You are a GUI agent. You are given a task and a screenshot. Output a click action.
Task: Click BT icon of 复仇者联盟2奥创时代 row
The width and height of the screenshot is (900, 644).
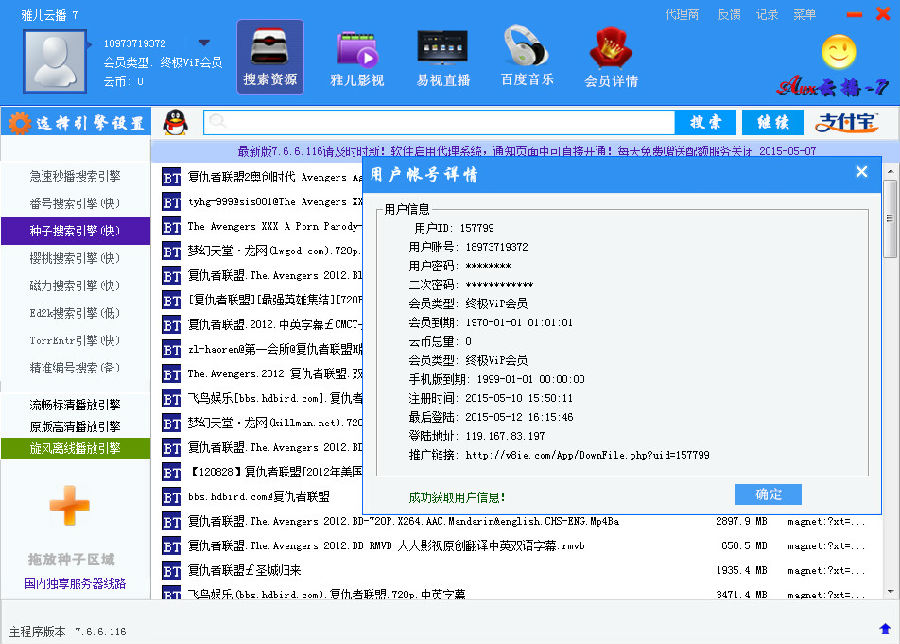click(x=172, y=177)
